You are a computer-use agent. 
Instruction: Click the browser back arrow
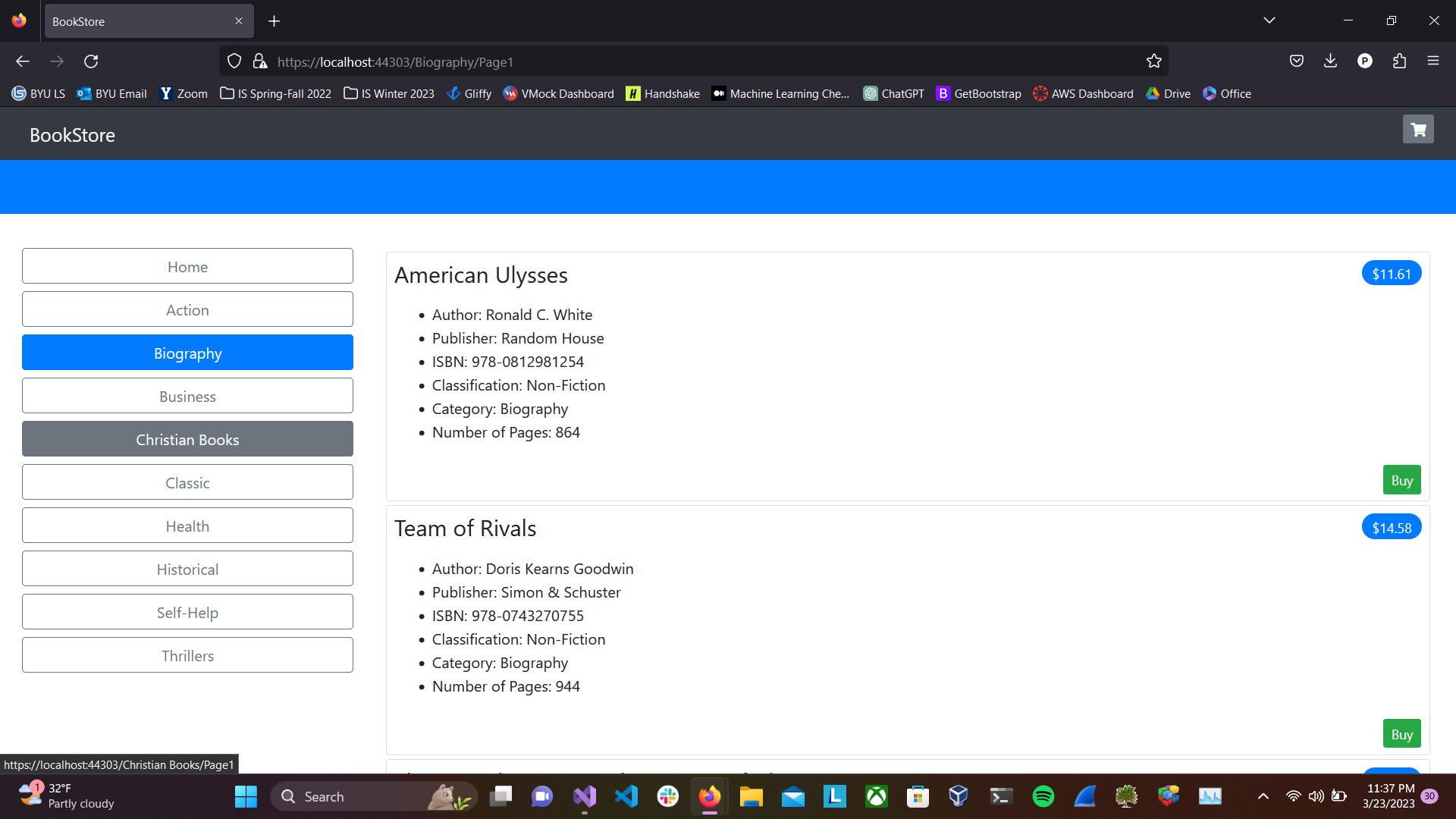23,61
